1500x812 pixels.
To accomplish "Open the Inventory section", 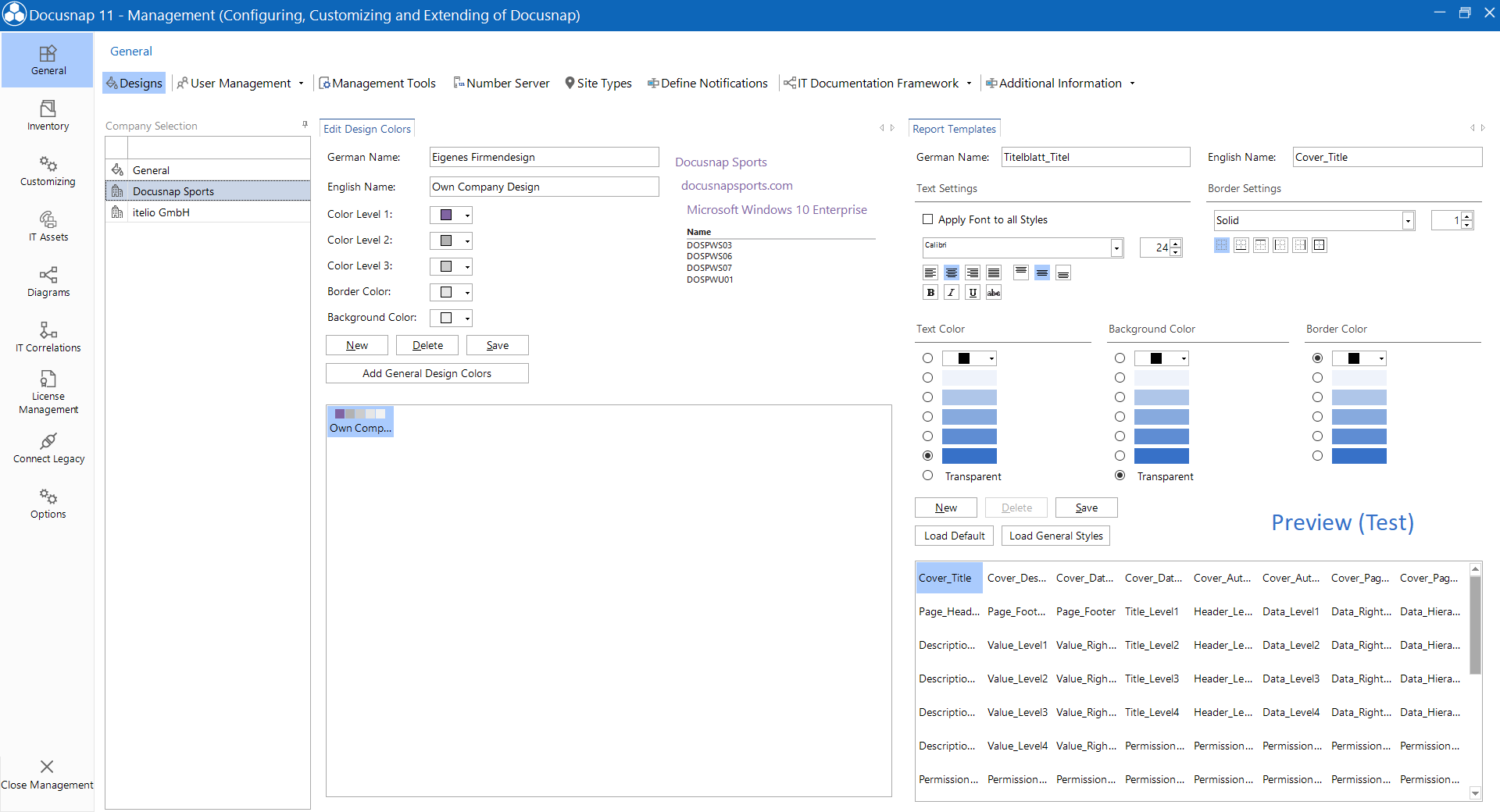I will coord(48,116).
